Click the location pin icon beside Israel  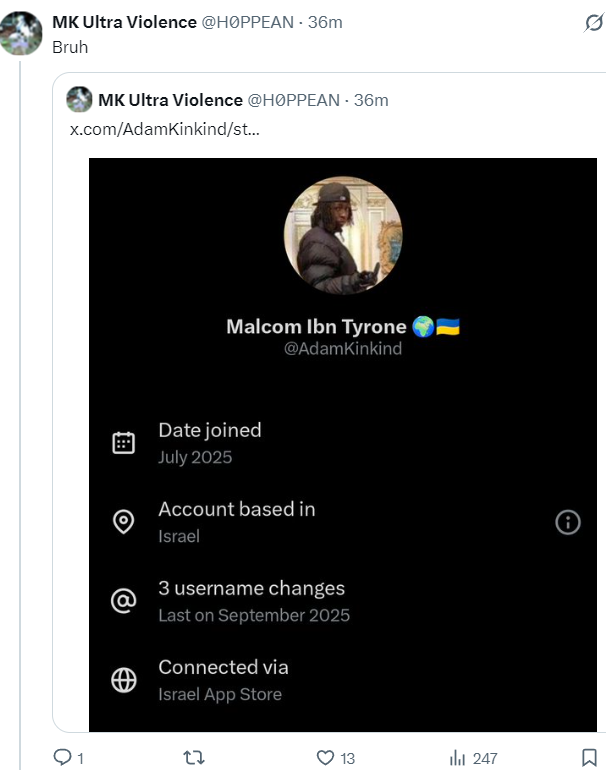pyautogui.click(x=124, y=522)
